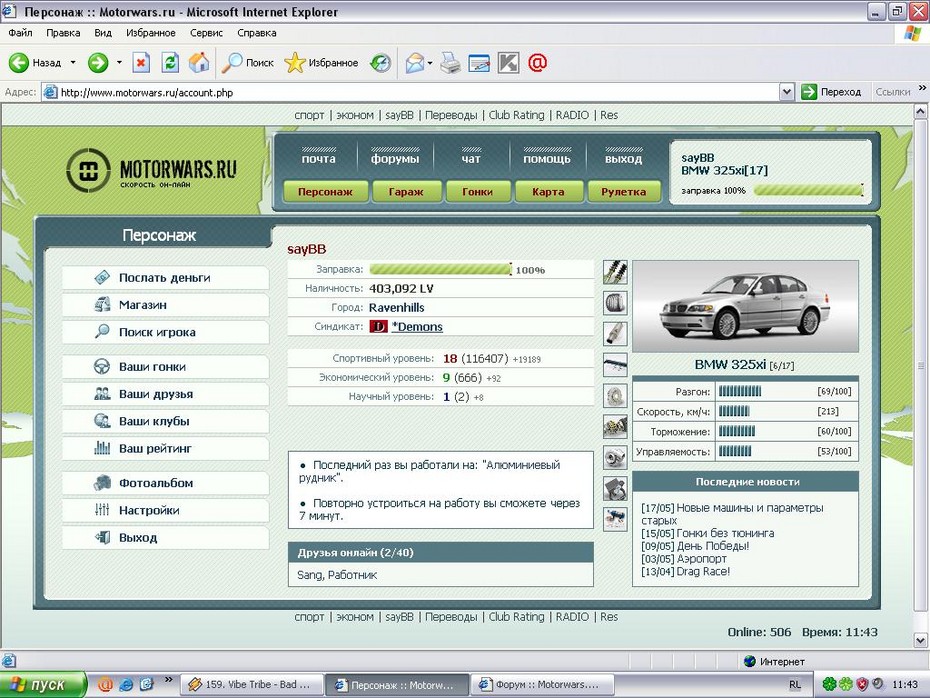Image resolution: width=930 pixels, height=698 pixels.
Task: Open Ваши гонки sidebar item
Action: (x=165, y=366)
